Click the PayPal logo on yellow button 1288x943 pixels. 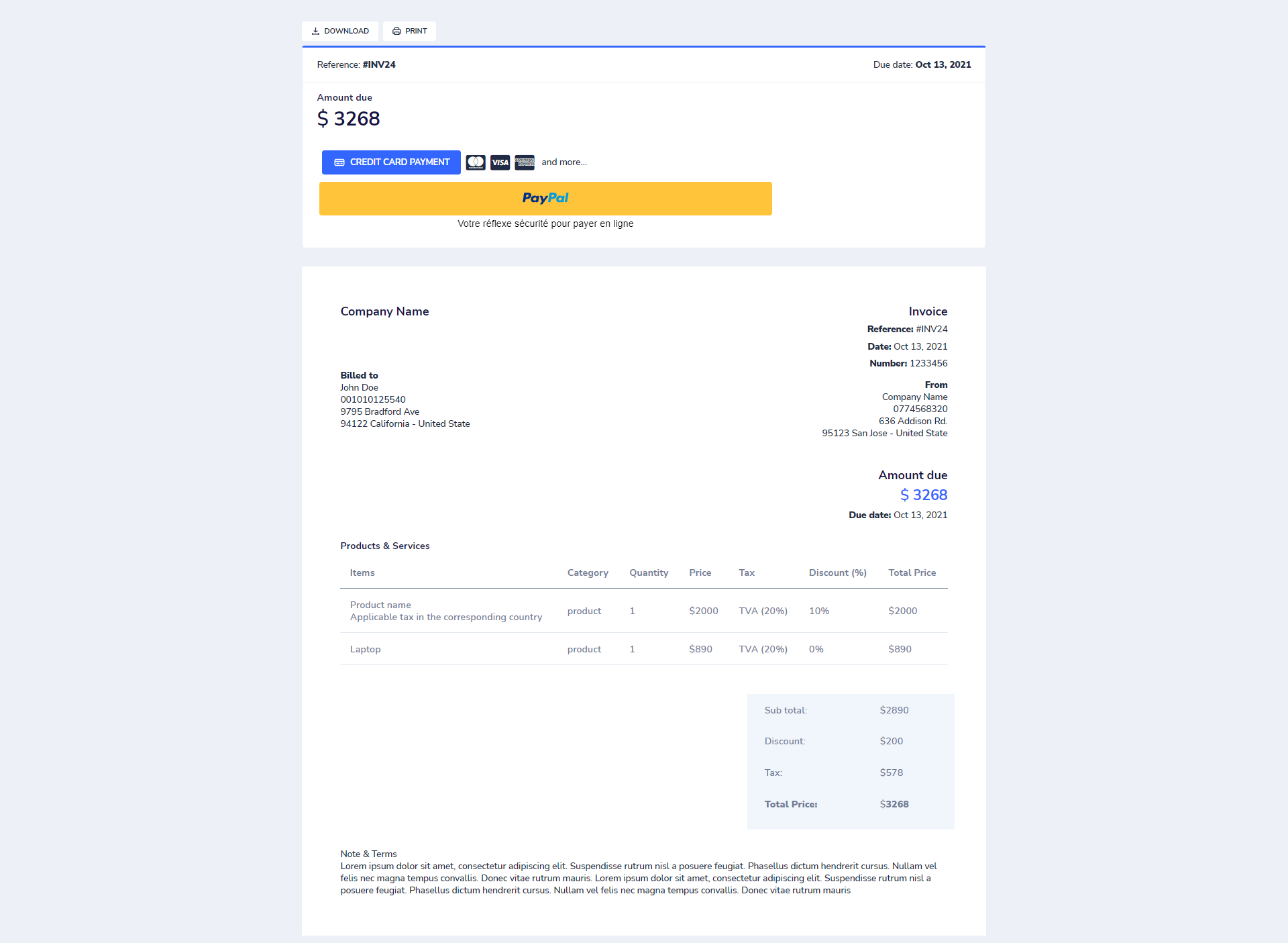545,197
